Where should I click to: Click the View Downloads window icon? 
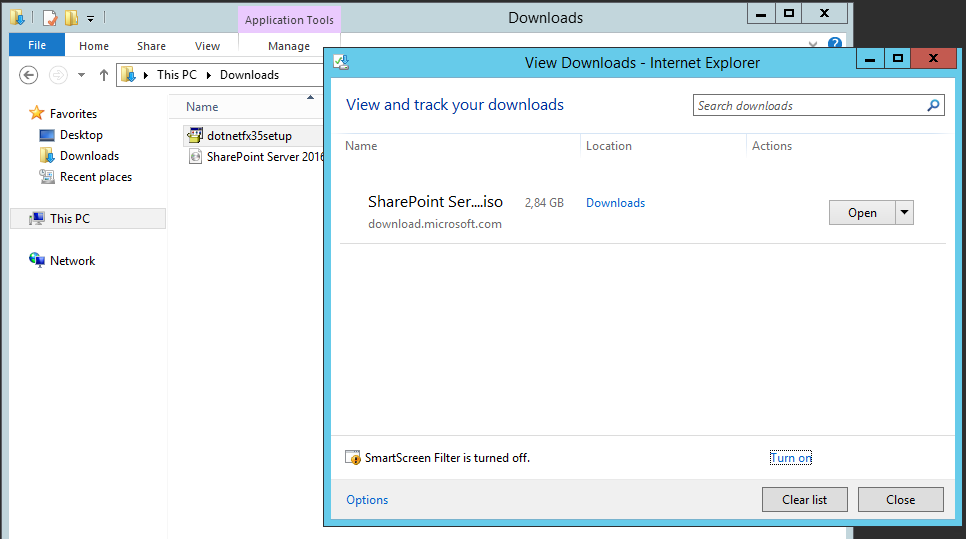[x=341, y=62]
